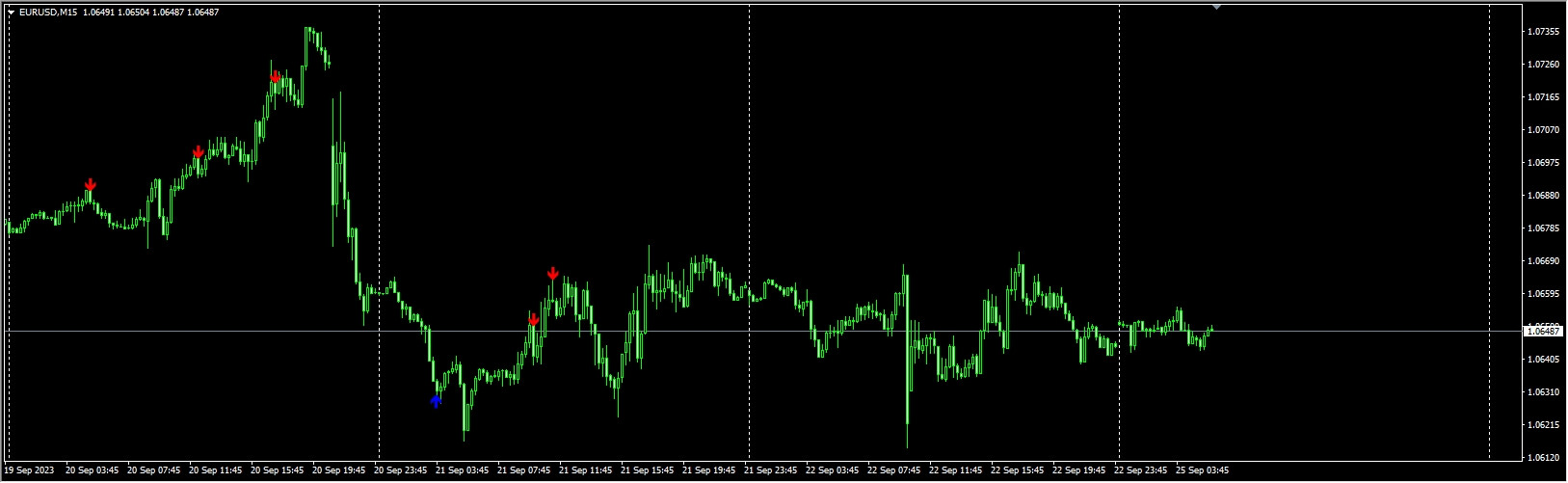1568x483 pixels.
Task: Click the 1.06880 price scale label
Action: 1544,196
